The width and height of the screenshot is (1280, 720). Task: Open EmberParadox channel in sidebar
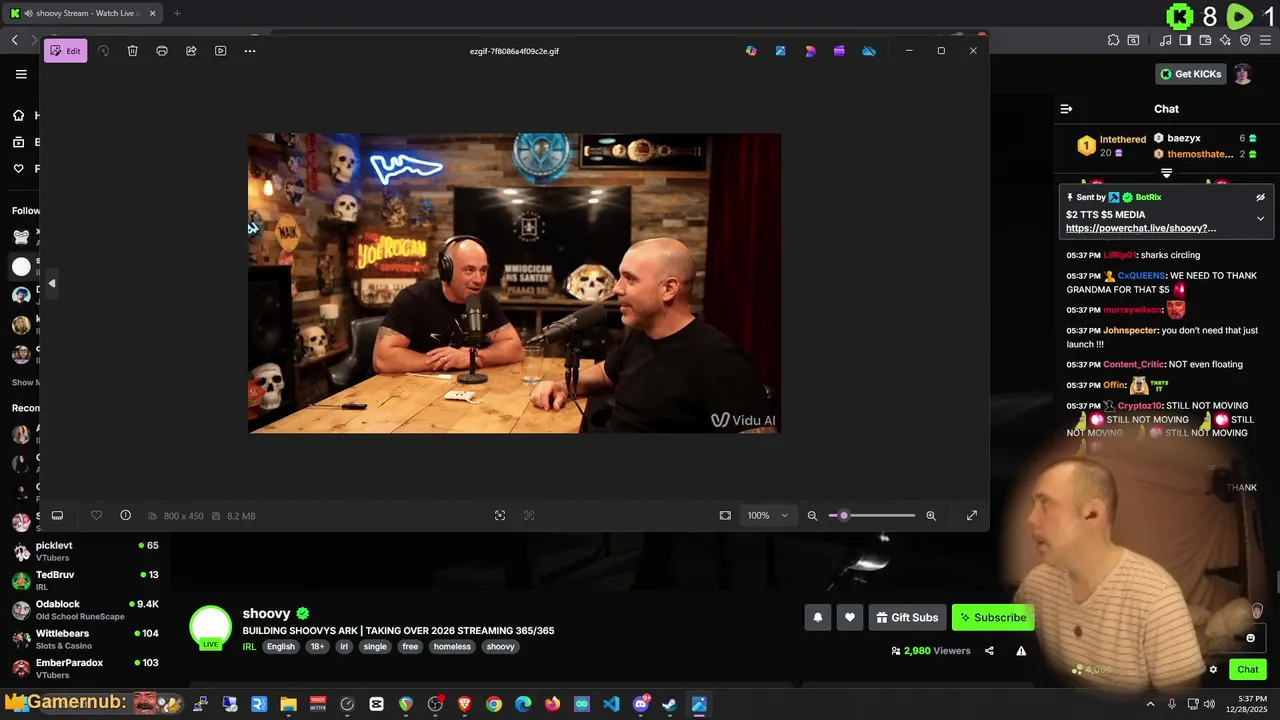click(85, 668)
